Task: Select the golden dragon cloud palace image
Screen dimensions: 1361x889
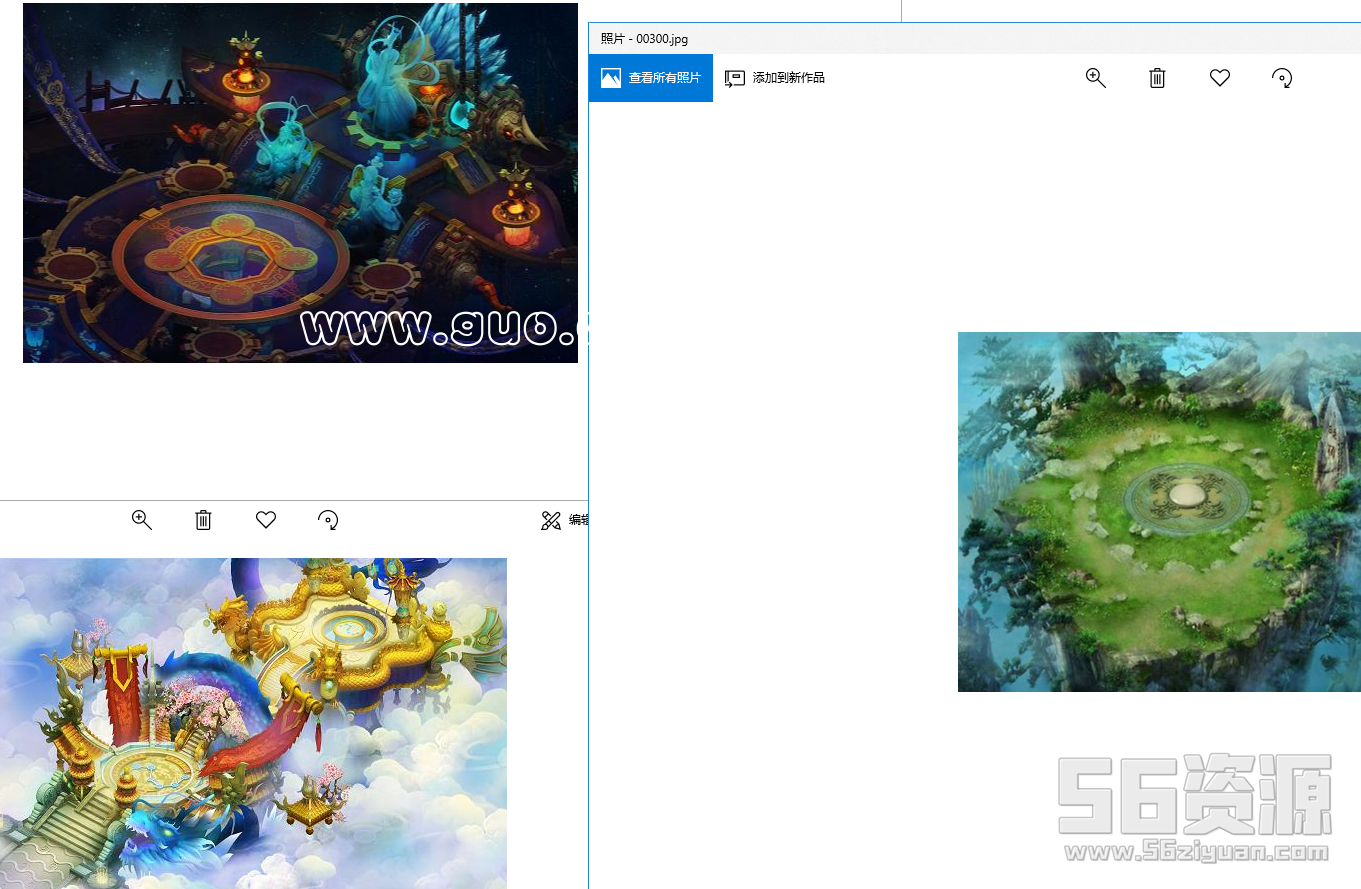Action: tap(253, 723)
